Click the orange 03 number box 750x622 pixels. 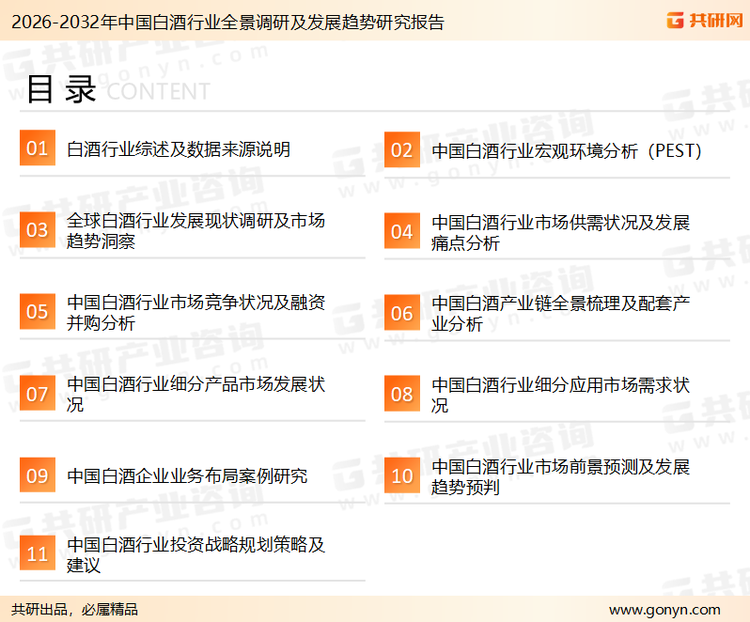click(x=37, y=230)
